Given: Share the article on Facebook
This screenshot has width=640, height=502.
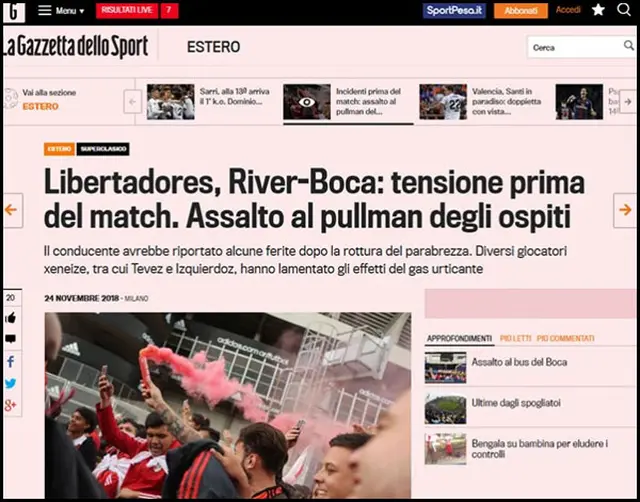Looking at the screenshot, I should [11, 362].
